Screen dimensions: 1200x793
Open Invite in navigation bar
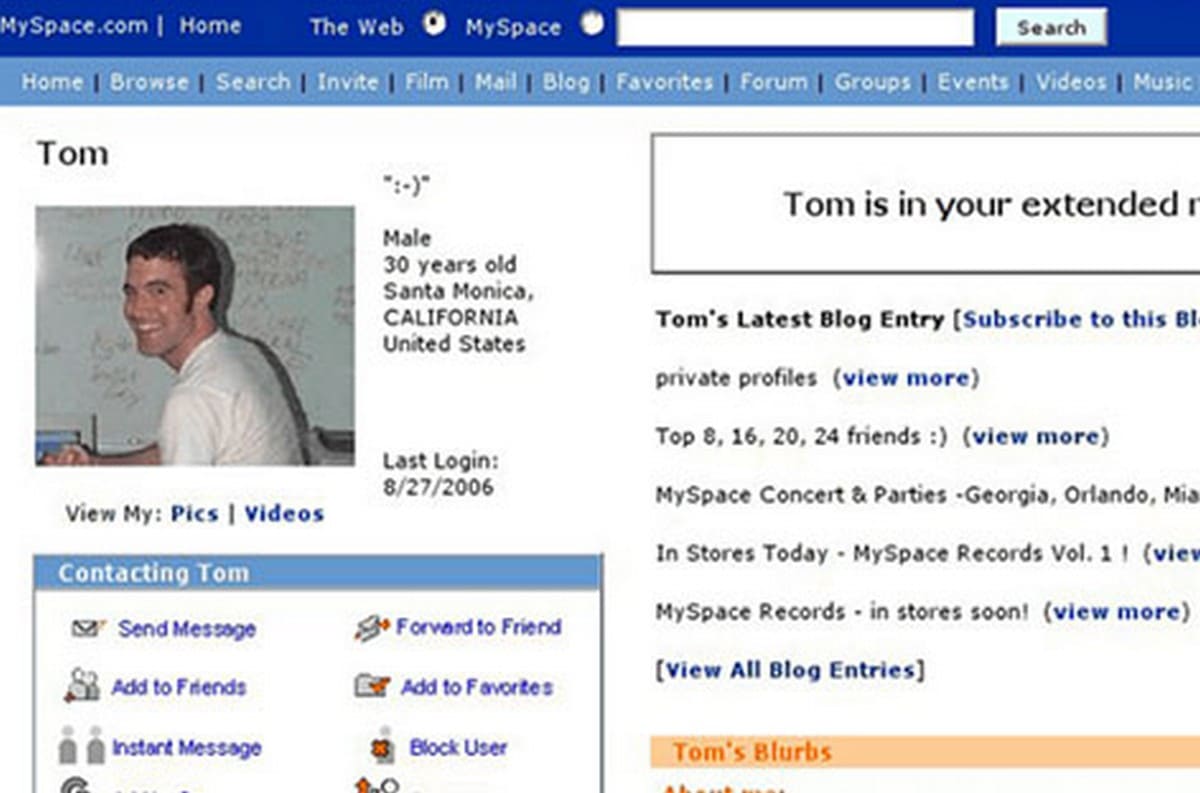point(347,82)
